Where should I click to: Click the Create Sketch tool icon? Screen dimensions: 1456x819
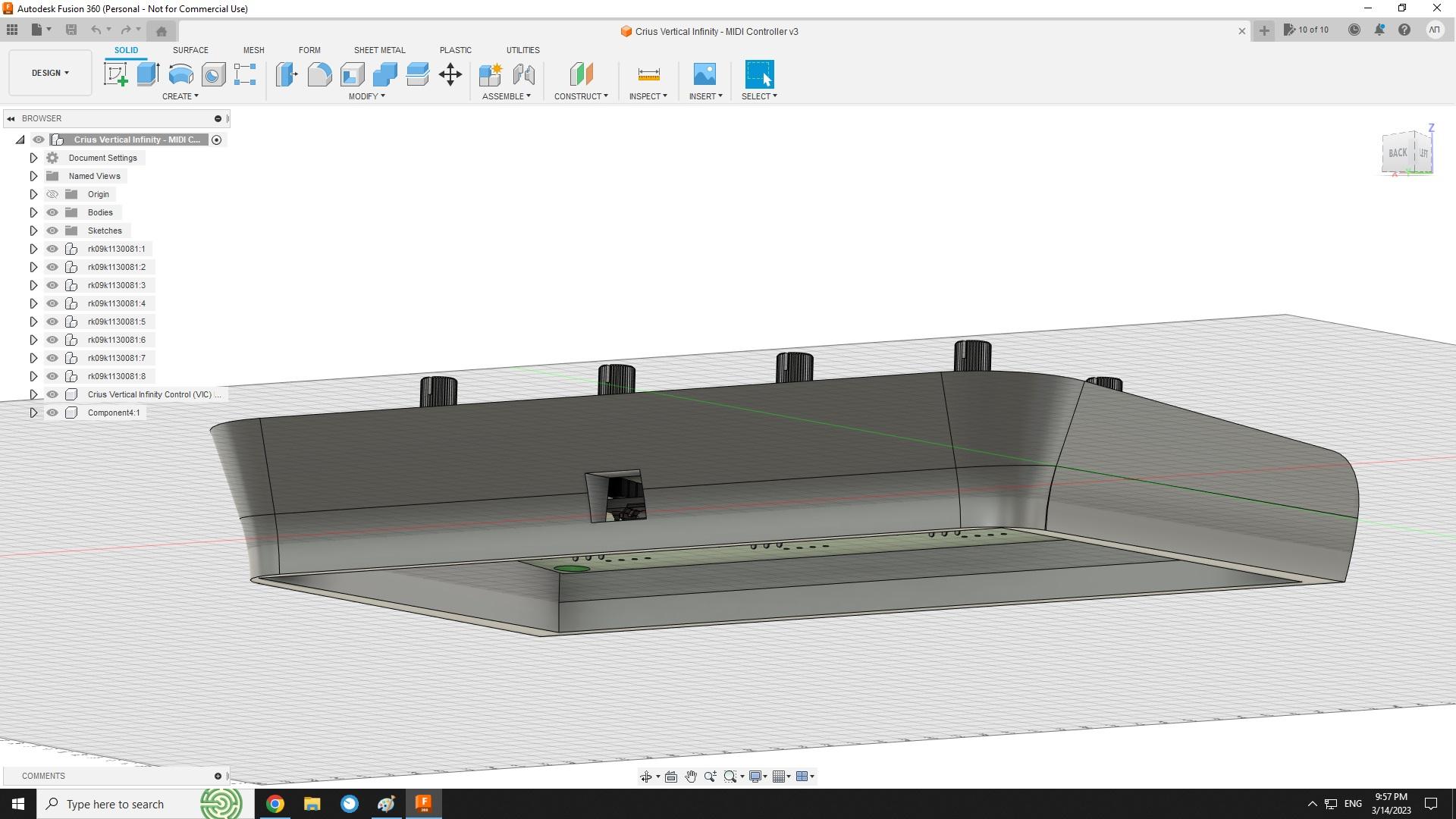point(116,74)
